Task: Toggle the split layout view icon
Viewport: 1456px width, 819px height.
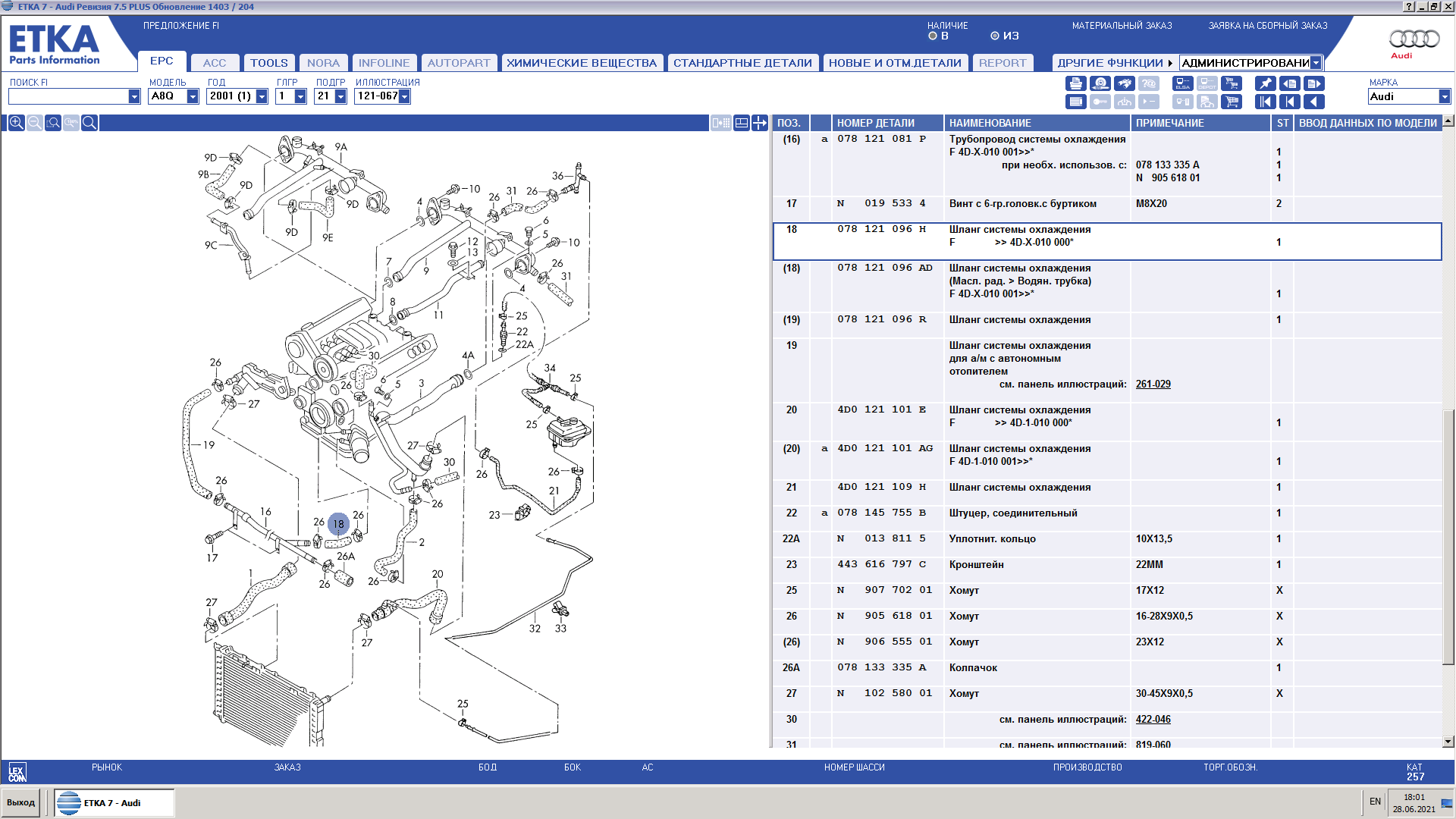Action: point(742,123)
